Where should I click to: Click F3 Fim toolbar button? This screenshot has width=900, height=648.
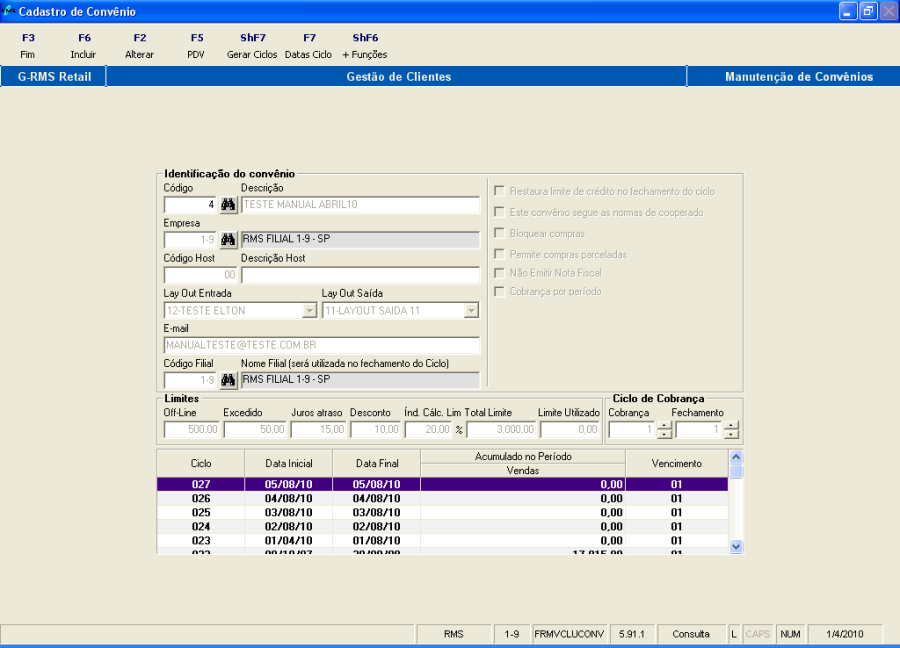tap(28, 46)
